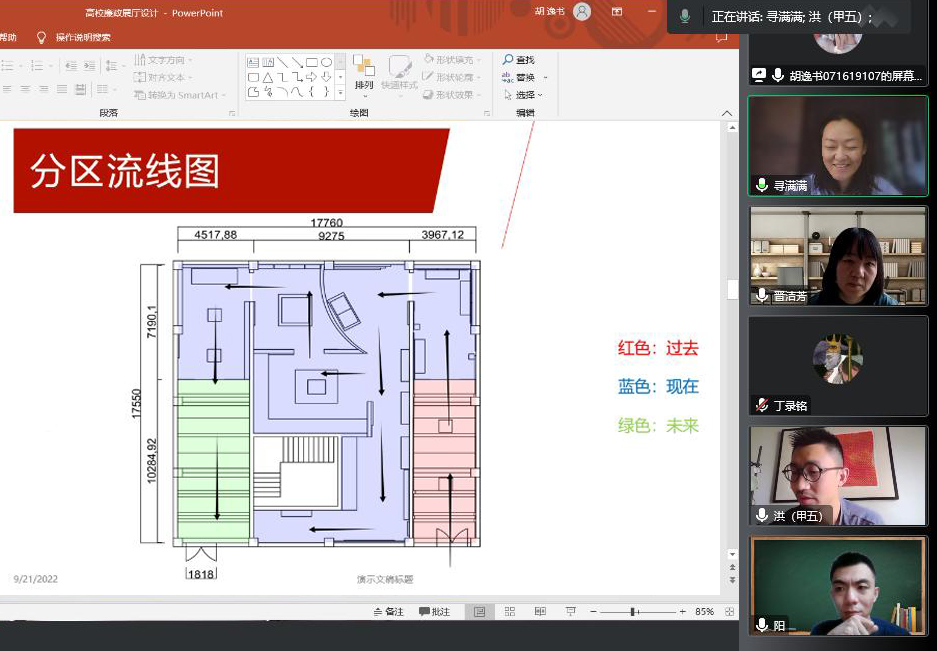Open Reading View from status bar
This screenshot has height=651, width=937.
click(540, 612)
